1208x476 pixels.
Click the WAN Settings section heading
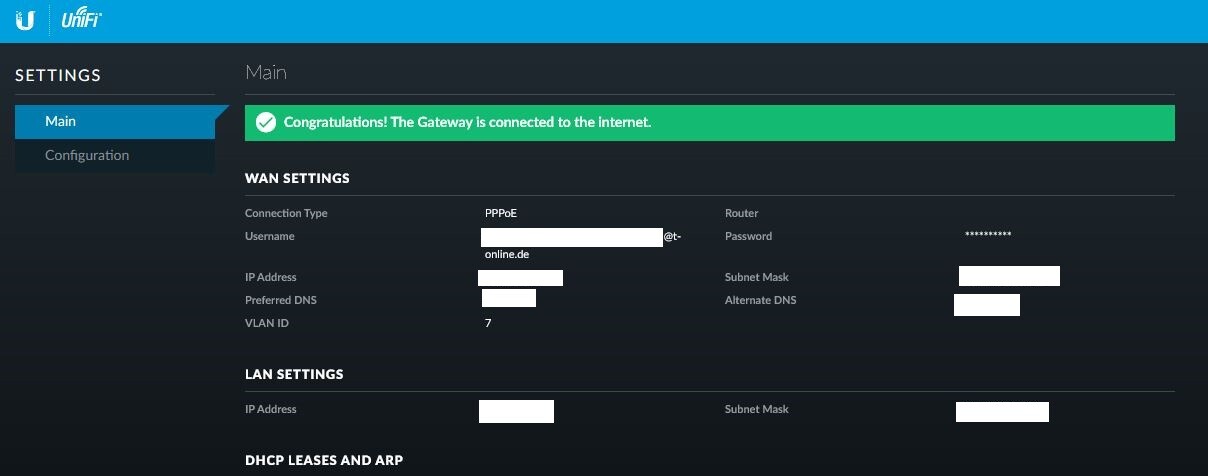pyautogui.click(x=297, y=178)
